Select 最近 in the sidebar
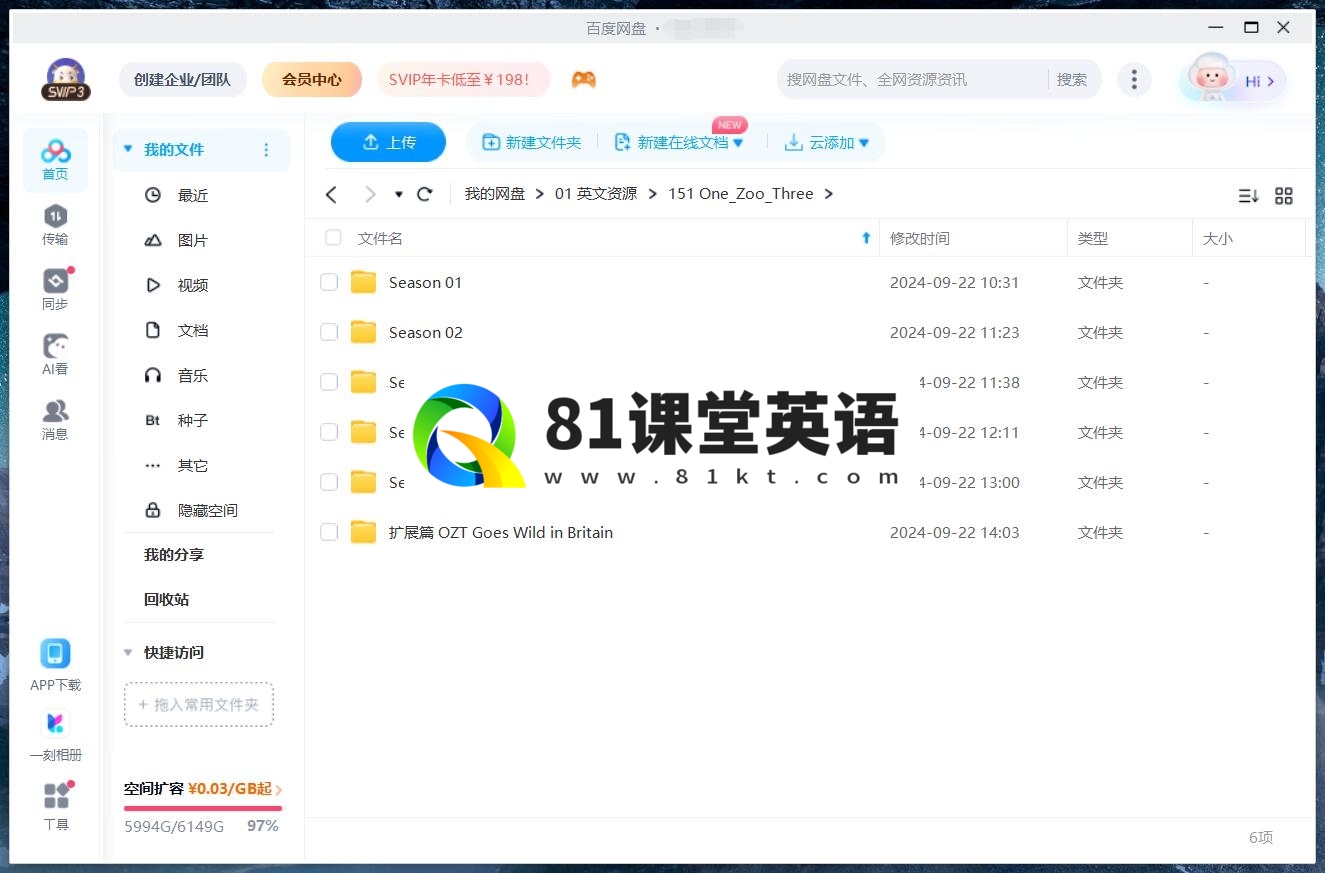This screenshot has width=1325, height=873. point(193,195)
